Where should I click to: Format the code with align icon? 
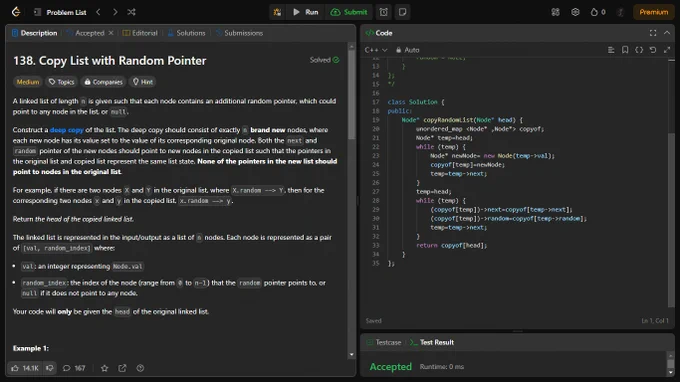pos(611,50)
